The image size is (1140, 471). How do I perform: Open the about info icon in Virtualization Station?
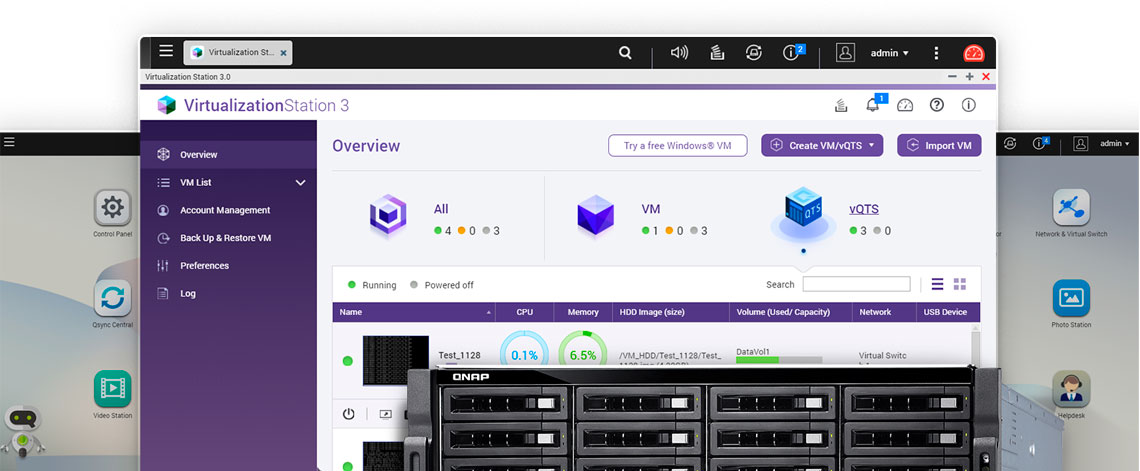click(x=968, y=105)
